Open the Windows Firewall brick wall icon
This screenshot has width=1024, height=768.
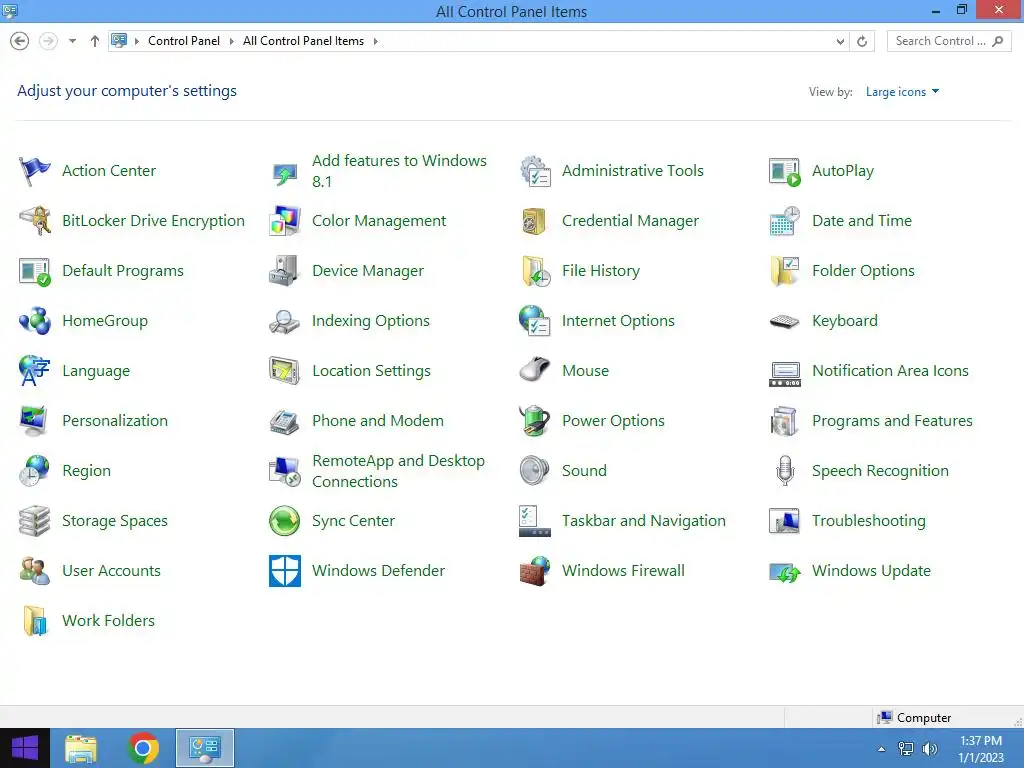535,571
